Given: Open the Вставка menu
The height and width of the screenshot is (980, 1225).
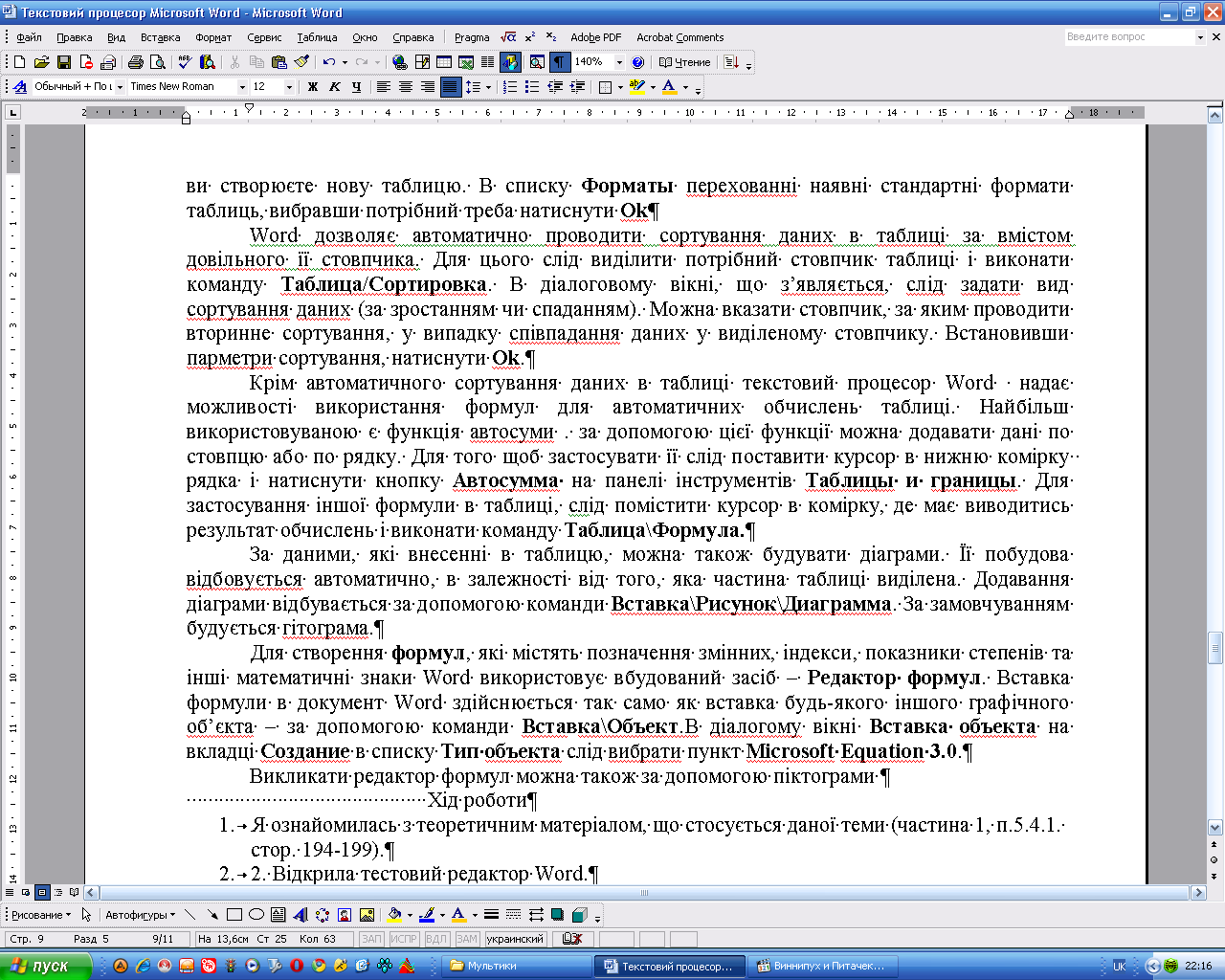Looking at the screenshot, I should pyautogui.click(x=160, y=37).
